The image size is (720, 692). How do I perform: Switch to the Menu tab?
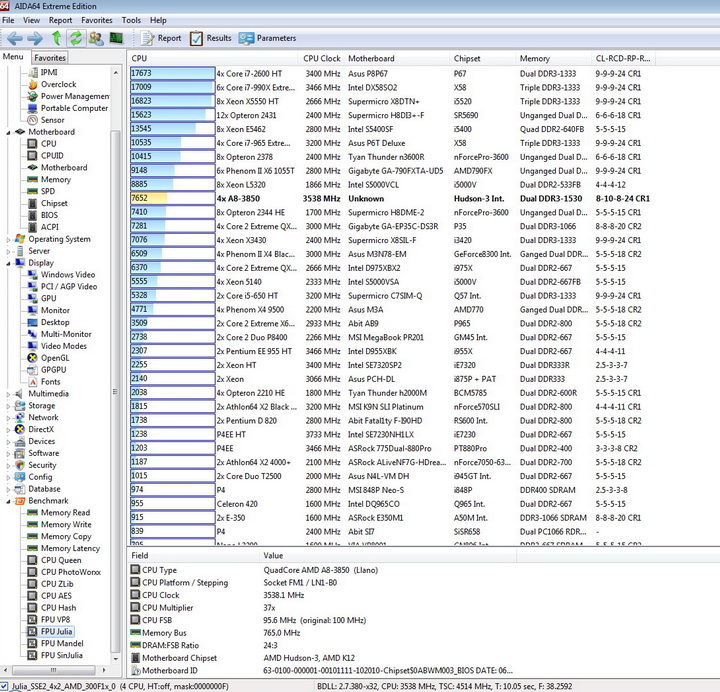tap(13, 57)
